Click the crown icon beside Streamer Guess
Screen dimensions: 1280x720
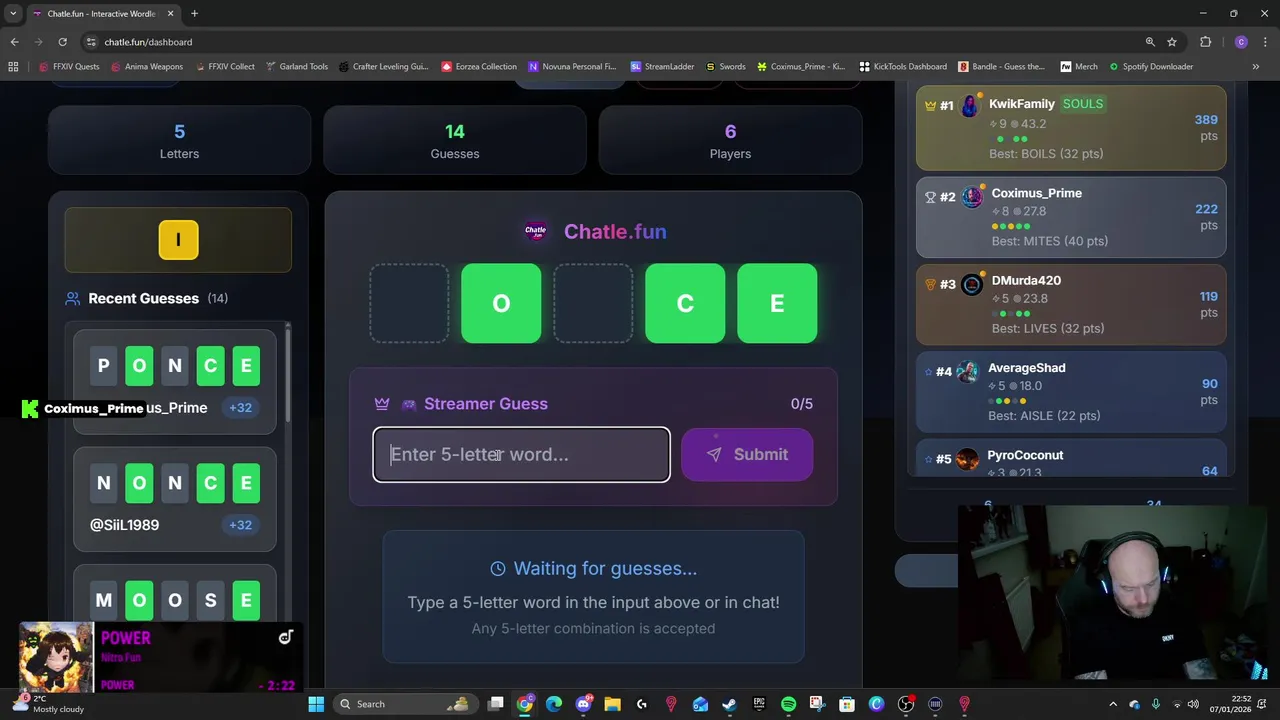(x=382, y=404)
